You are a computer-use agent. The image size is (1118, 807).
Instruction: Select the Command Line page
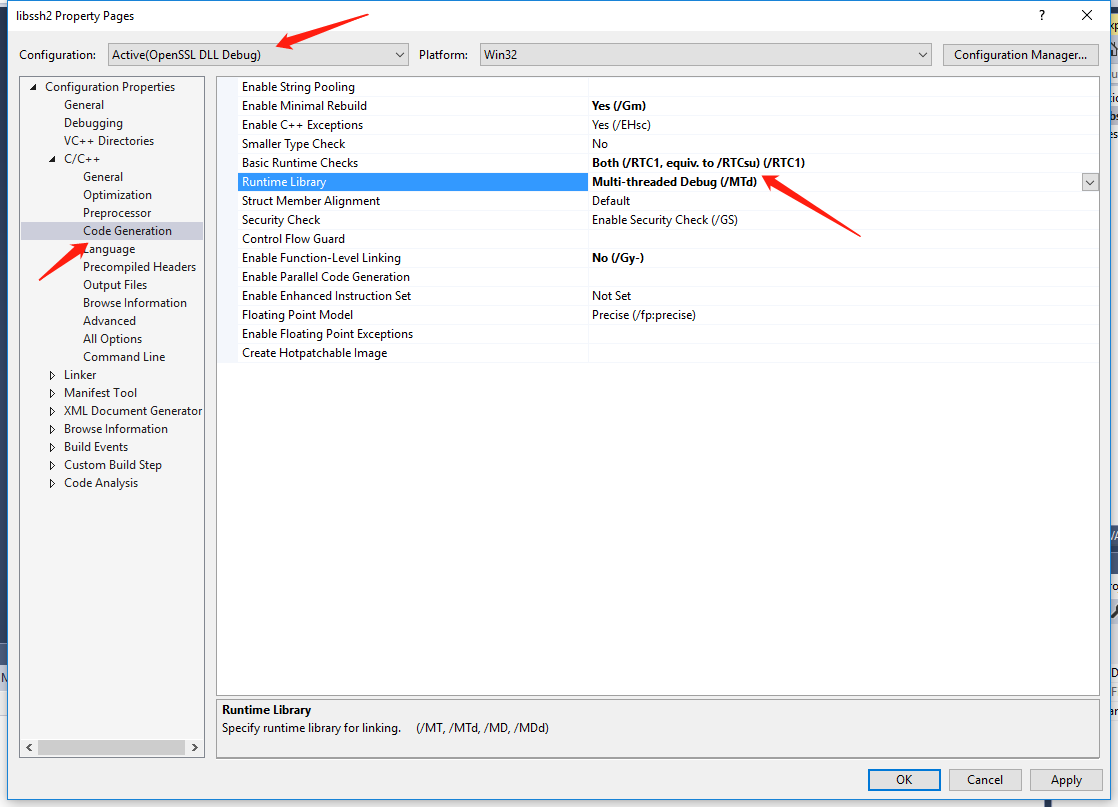point(124,356)
